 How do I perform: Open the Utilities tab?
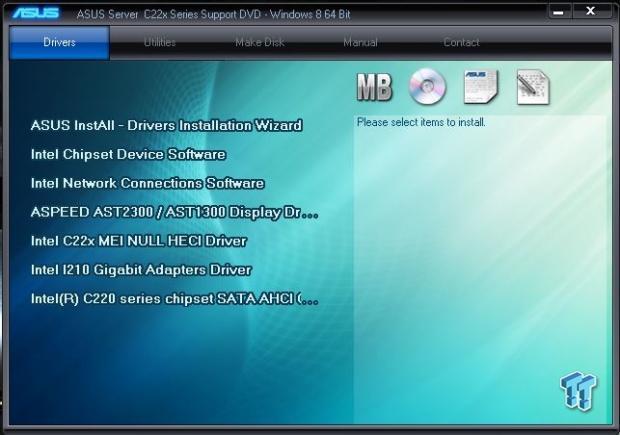160,42
